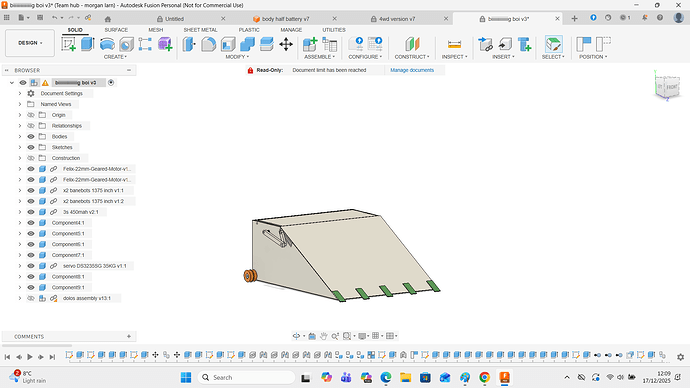This screenshot has height=388, width=690.
Task: Jump to timeline beginning
Action: click(7, 357)
